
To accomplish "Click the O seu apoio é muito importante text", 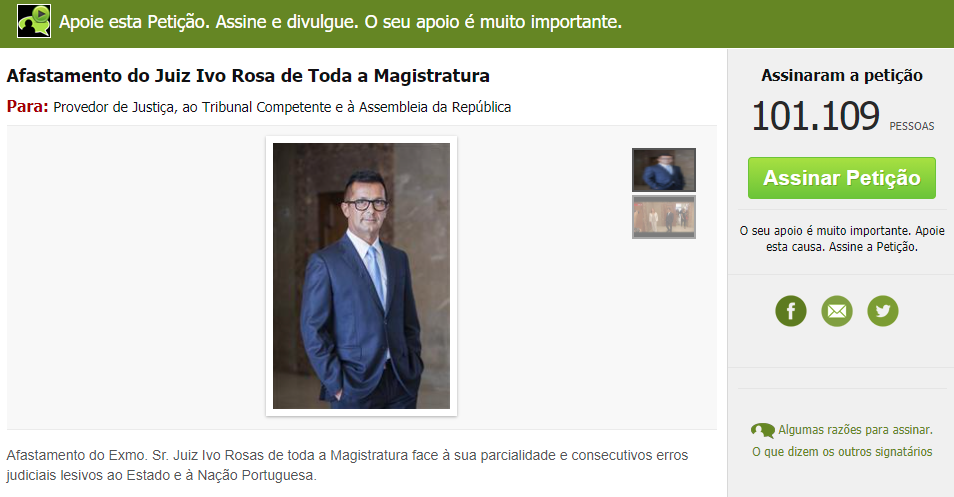I will pyautogui.click(x=842, y=238).
